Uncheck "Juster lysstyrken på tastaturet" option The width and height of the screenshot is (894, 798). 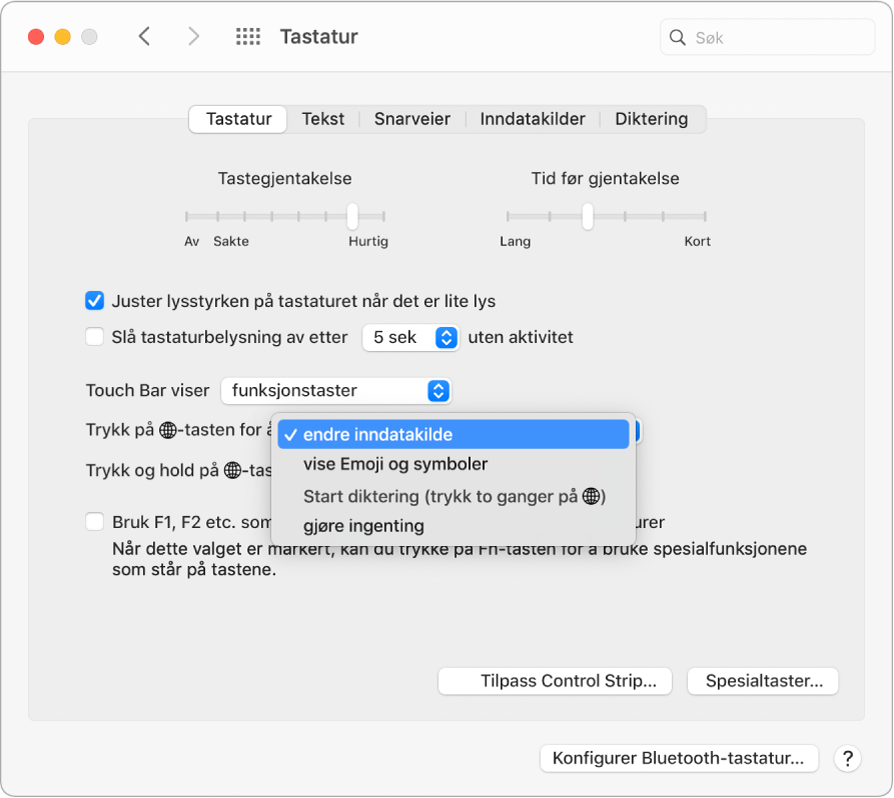tap(94, 300)
